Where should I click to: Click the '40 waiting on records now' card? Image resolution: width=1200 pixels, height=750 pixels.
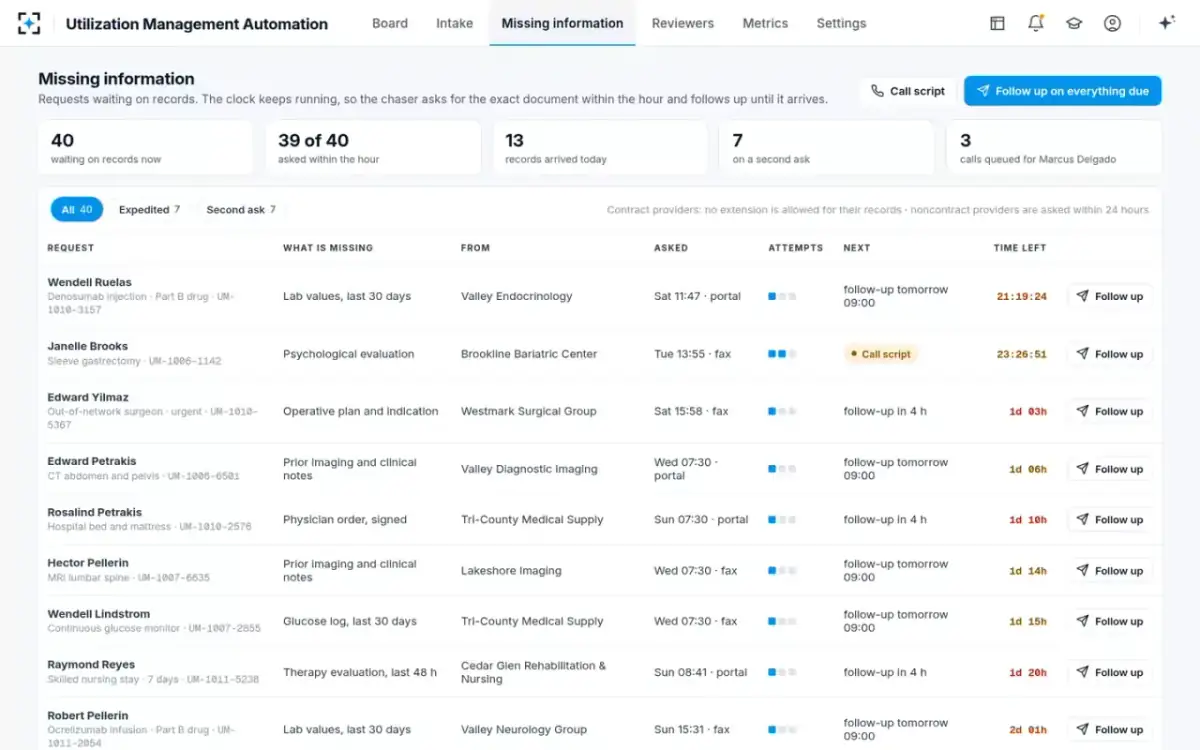[x=145, y=148]
